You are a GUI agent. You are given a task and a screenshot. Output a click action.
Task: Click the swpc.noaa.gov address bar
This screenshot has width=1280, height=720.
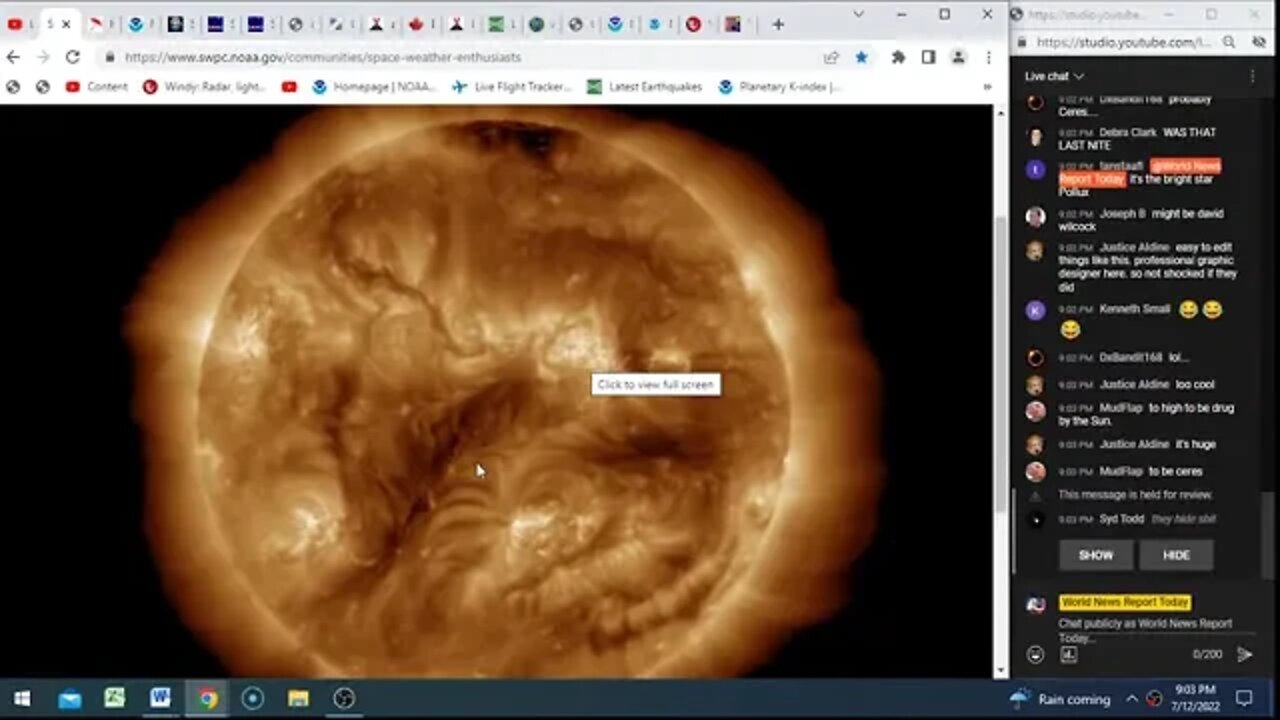pyautogui.click(x=460, y=58)
